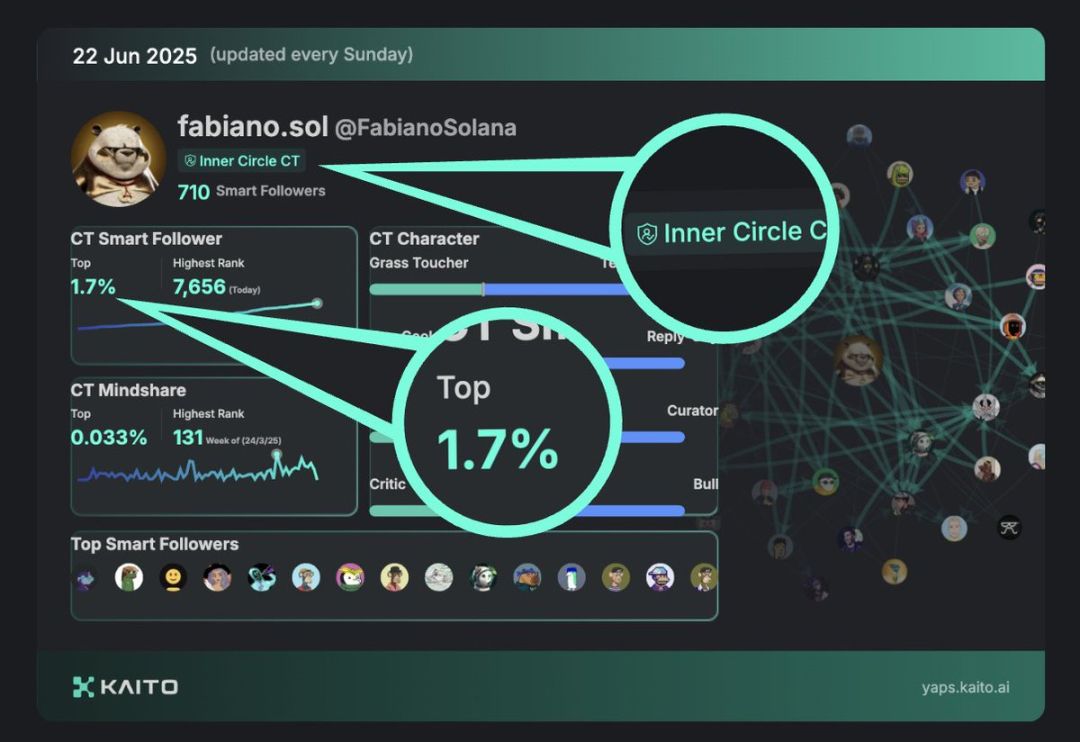Screen dimensions: 1080x742
Task: Click the Kaito logo in the footer
Action: pos(125,686)
